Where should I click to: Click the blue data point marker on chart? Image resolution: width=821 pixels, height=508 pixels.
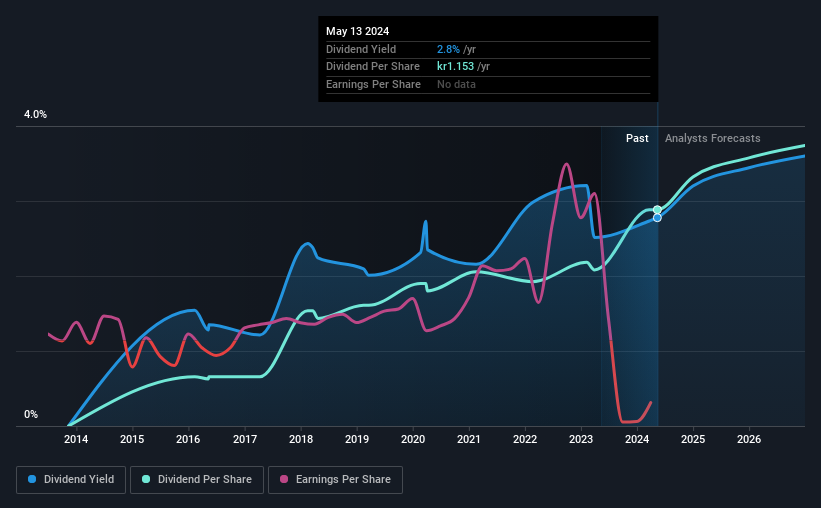657,218
